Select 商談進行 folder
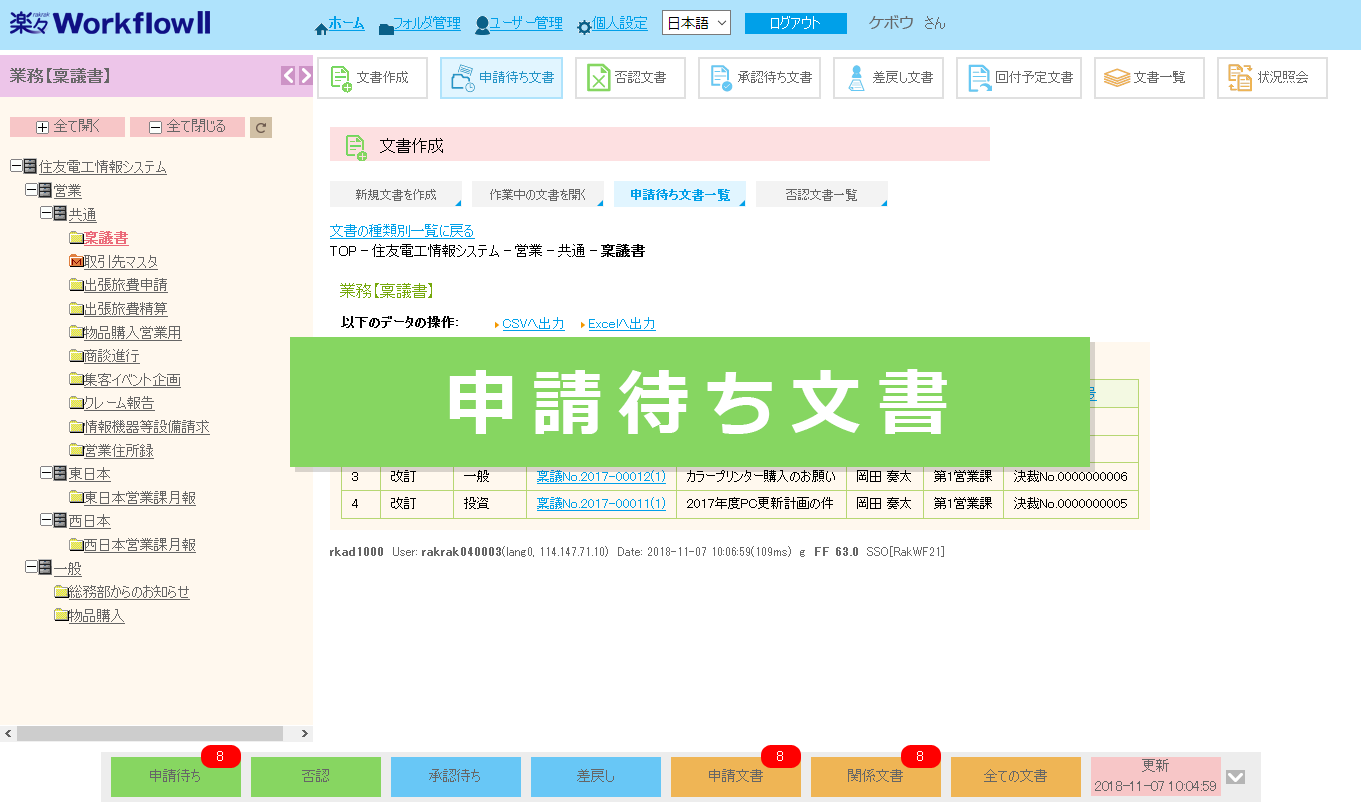The height and width of the screenshot is (802, 1361). pos(111,356)
